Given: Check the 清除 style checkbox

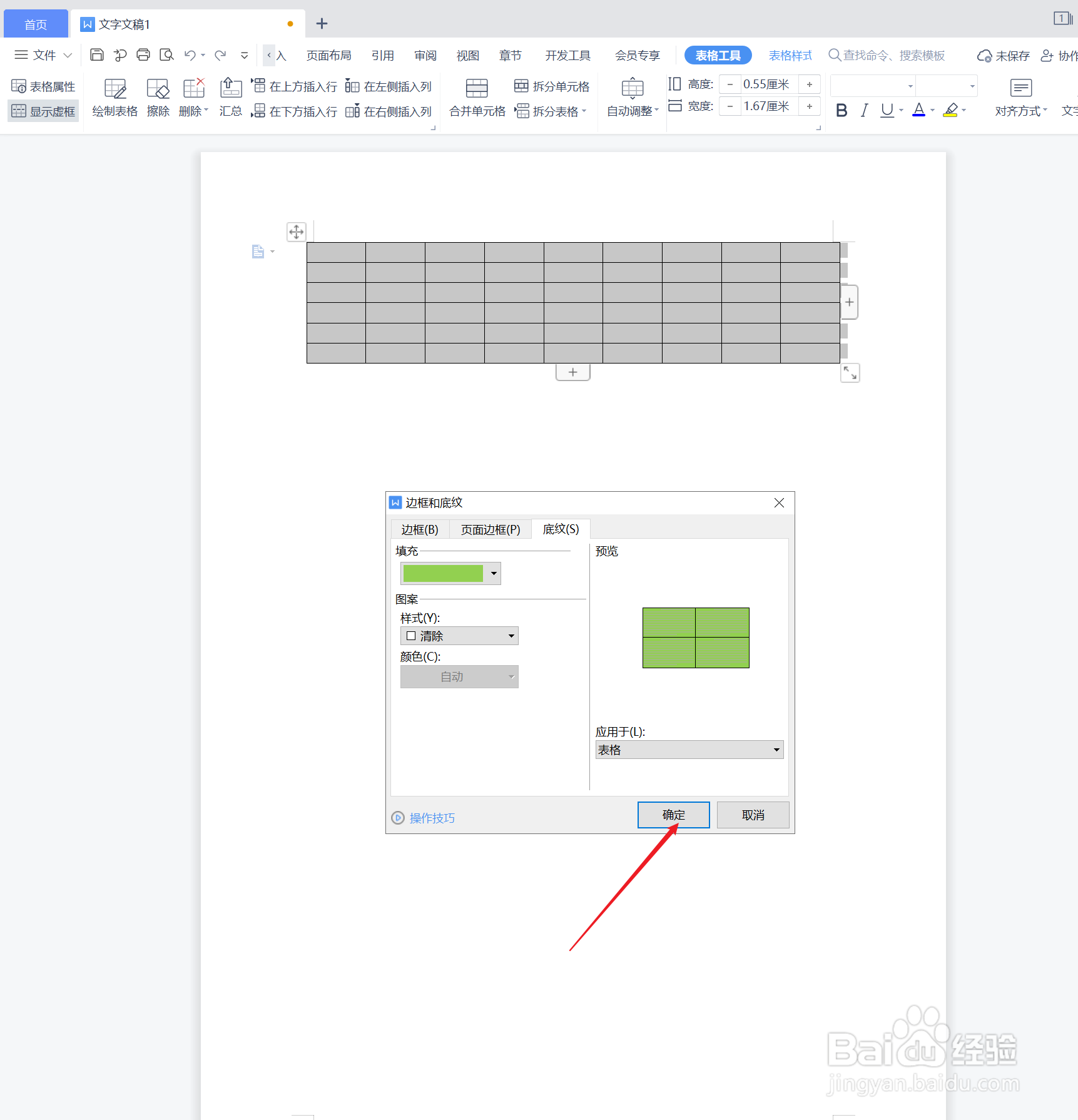Looking at the screenshot, I should 411,635.
